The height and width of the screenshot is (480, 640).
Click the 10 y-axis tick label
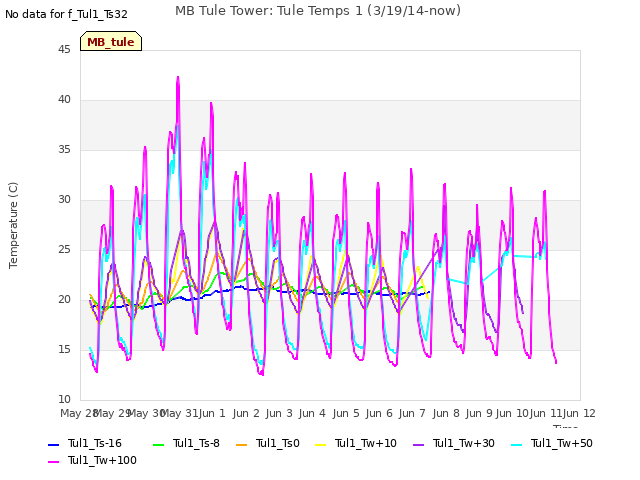pyautogui.click(x=64, y=400)
